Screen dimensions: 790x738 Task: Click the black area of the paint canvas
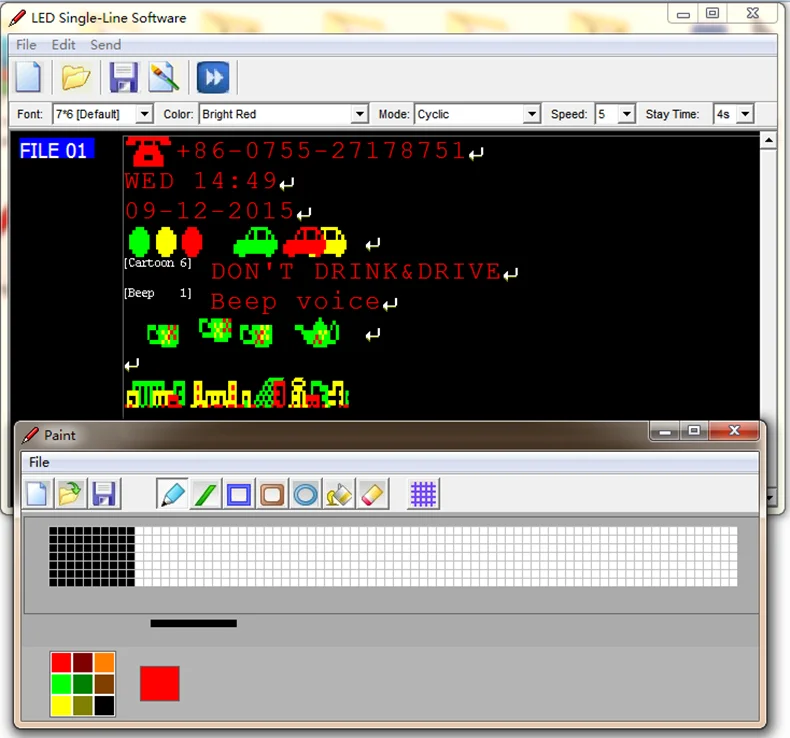coord(92,557)
